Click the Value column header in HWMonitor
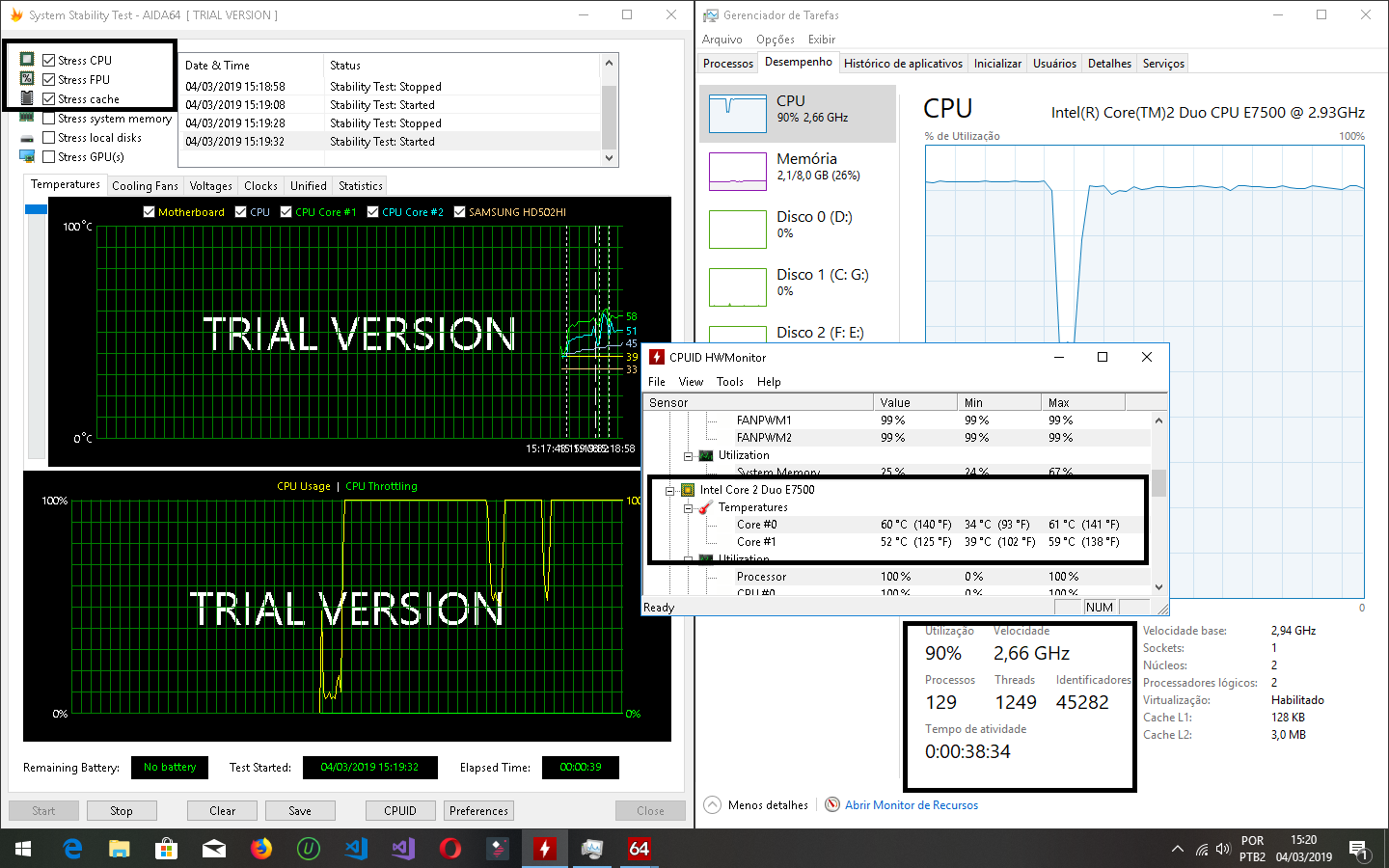This screenshot has width=1389, height=868. 914,403
